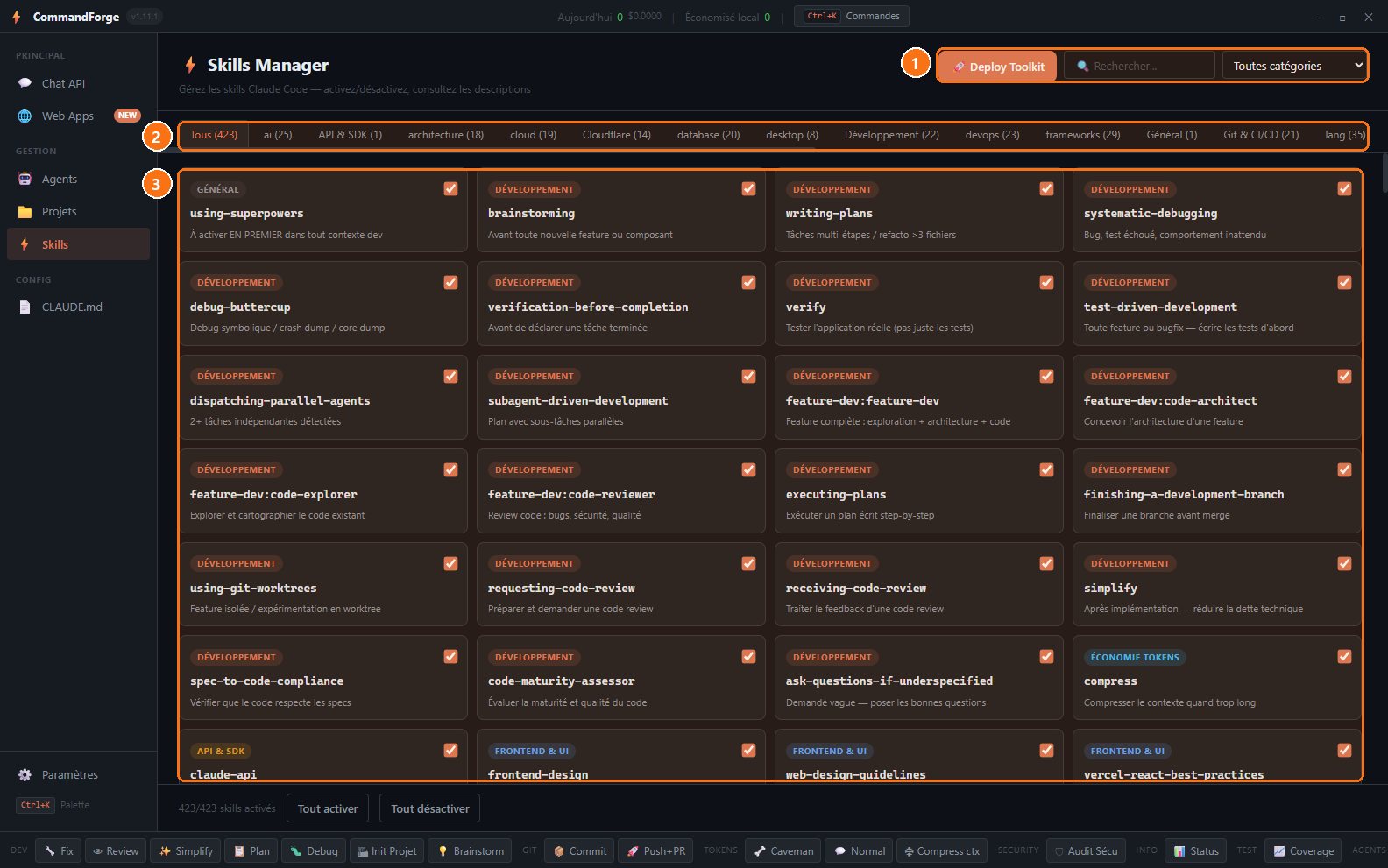This screenshot has width=1388, height=868.
Task: Switch to the devops (23) tab
Action: point(992,135)
